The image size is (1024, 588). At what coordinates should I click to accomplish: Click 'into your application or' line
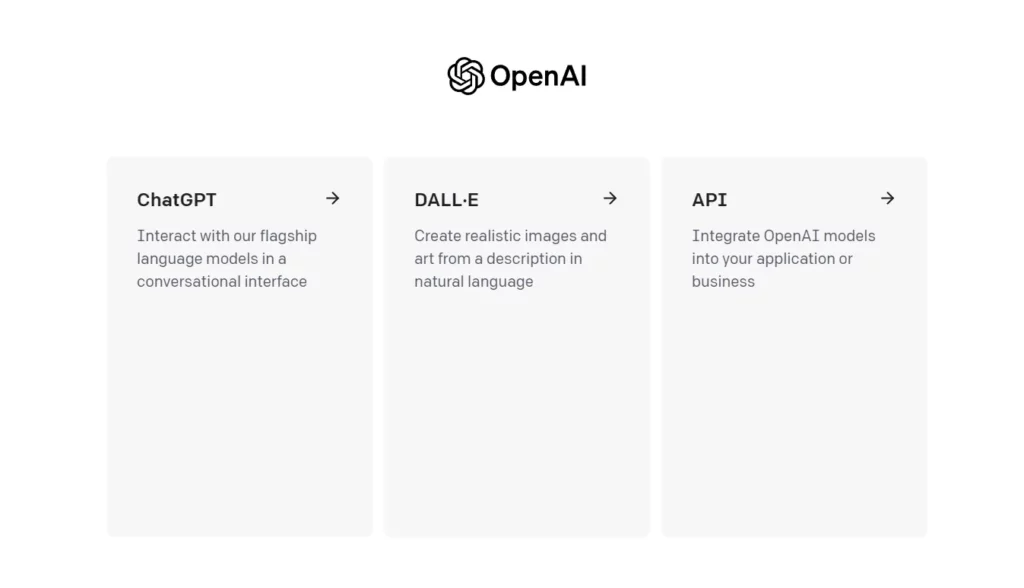pyautogui.click(x=772, y=259)
